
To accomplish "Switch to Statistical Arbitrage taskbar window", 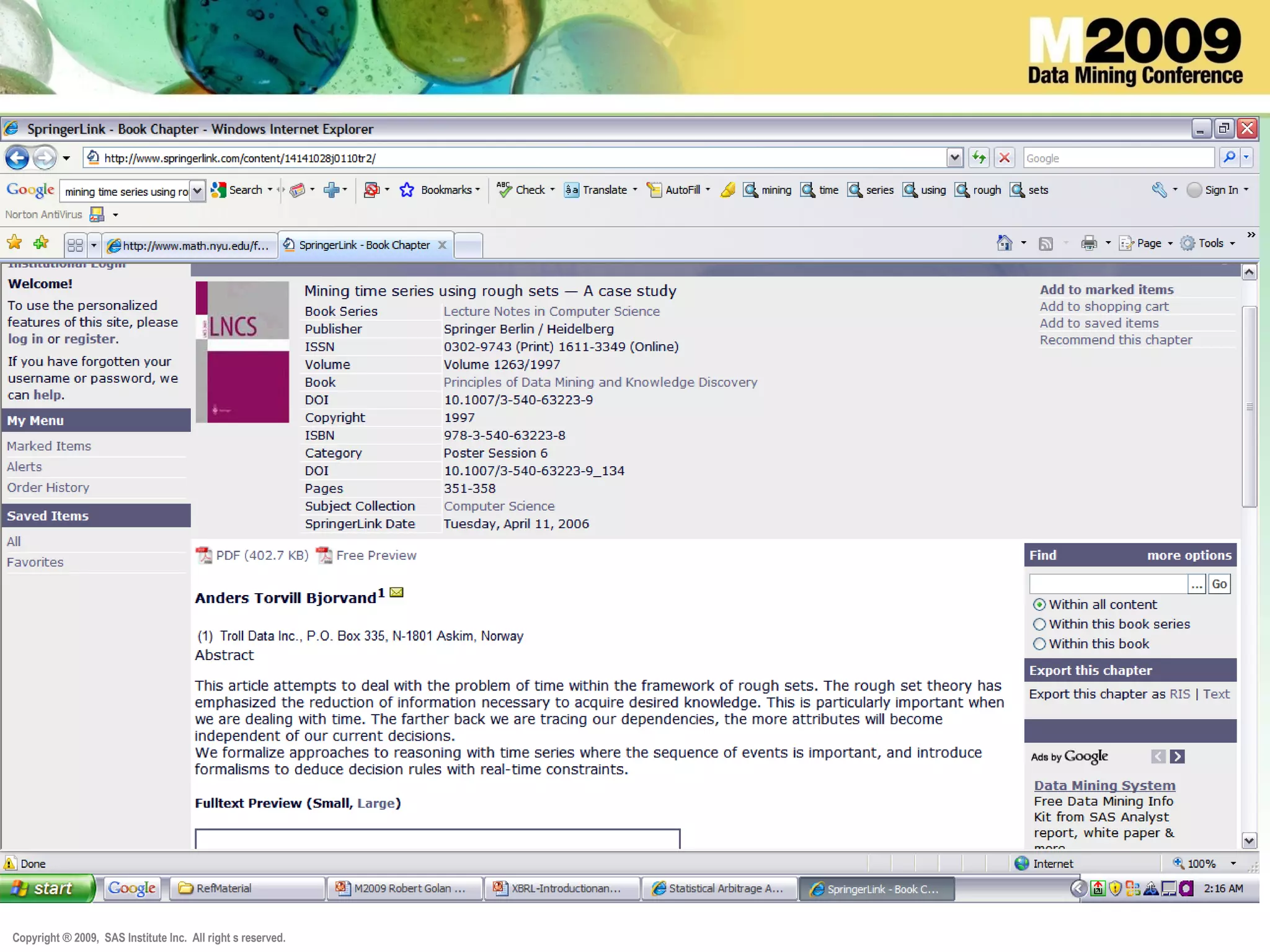I will (x=719, y=888).
